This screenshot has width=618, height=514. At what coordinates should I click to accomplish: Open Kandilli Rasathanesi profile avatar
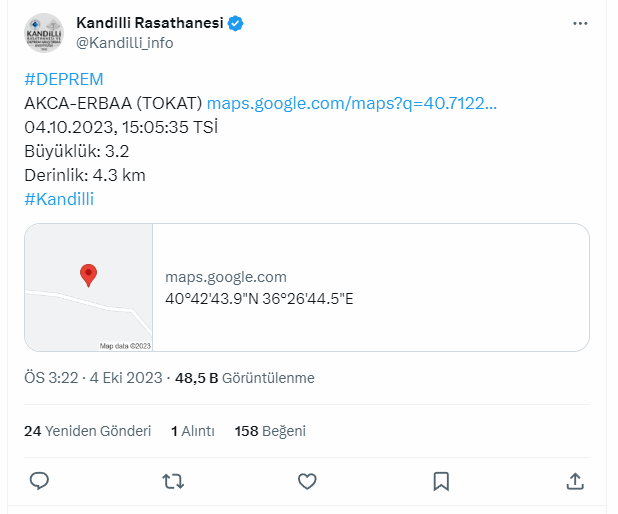(44, 33)
